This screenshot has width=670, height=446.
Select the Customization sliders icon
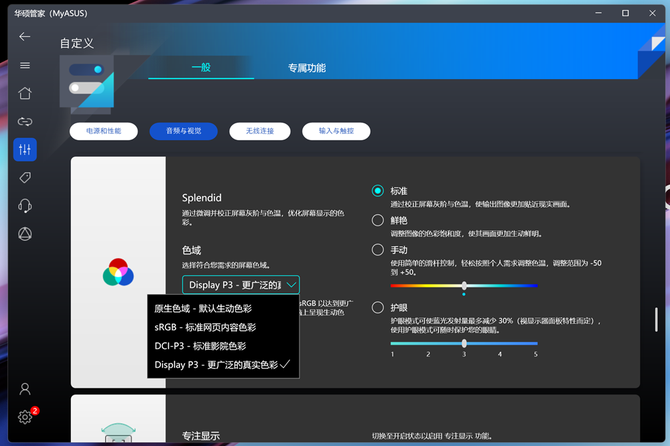25,150
